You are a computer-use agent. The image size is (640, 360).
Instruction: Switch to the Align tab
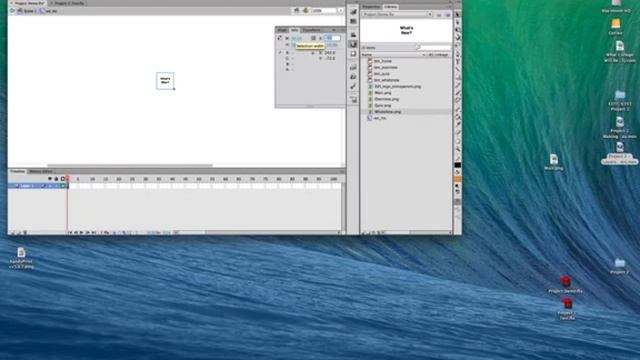pyautogui.click(x=282, y=30)
